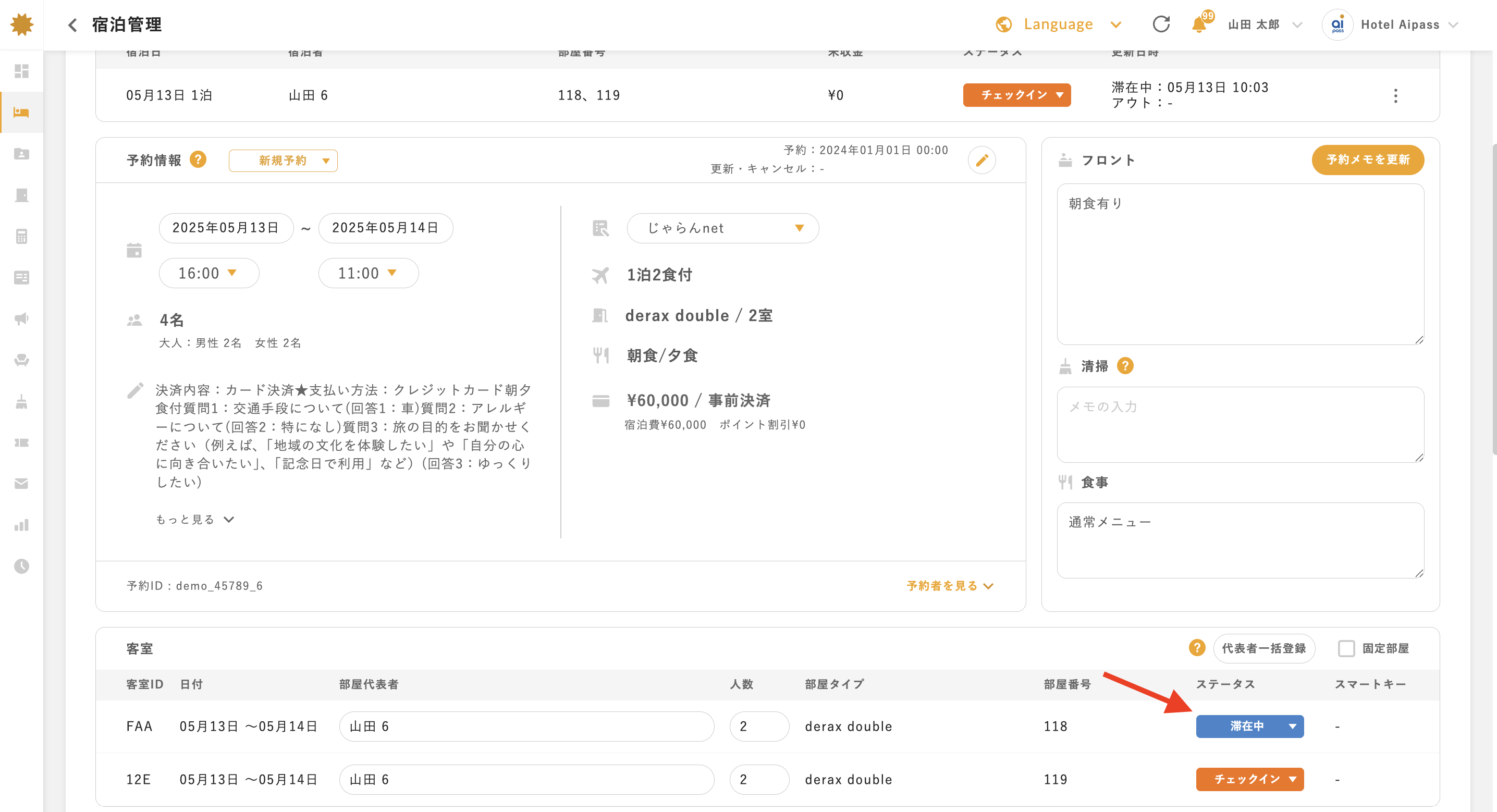This screenshot has height=812, width=1497.
Task: Open the calculator sidebar icon
Action: point(21,236)
